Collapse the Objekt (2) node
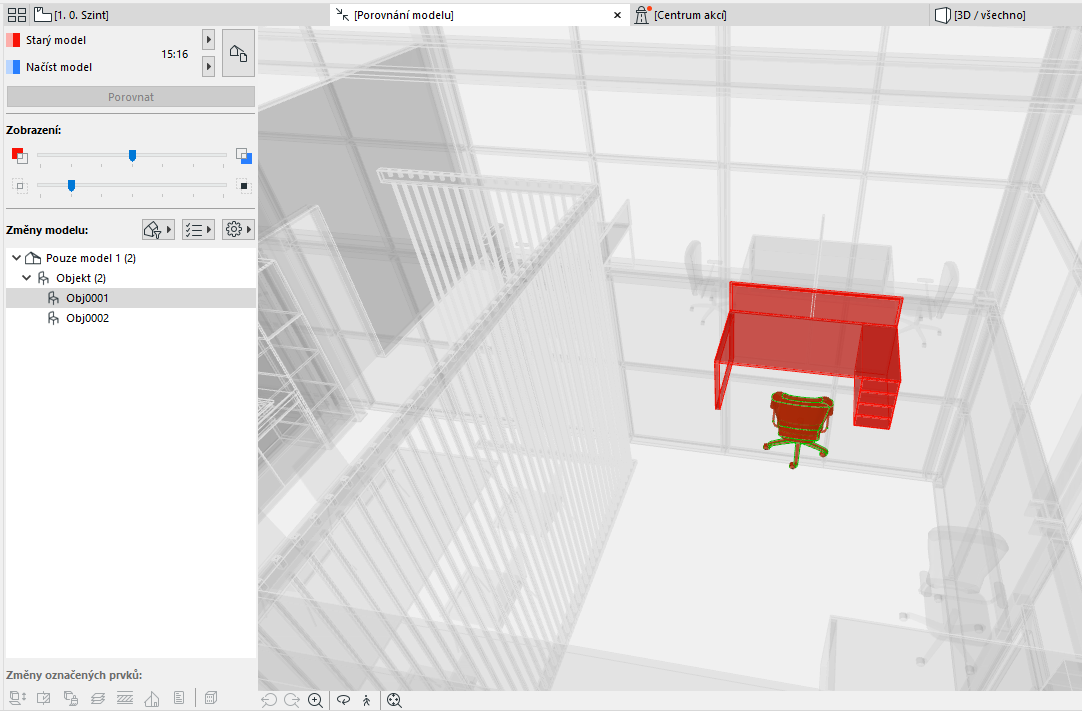The image size is (1082, 711). point(26,277)
